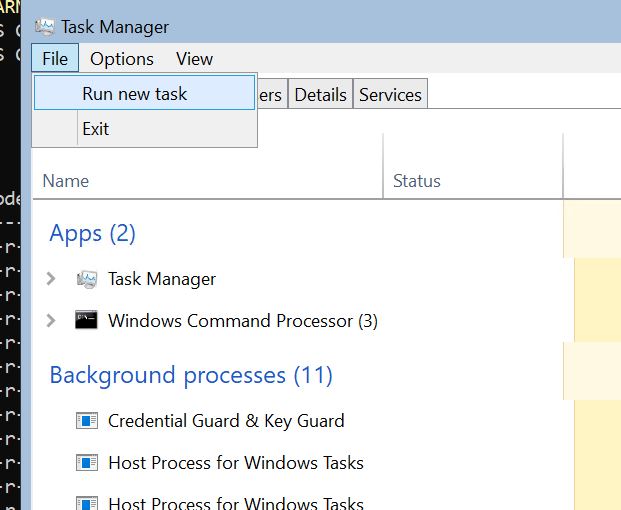Select the Windows Command Processor (3) row label

coord(242,321)
